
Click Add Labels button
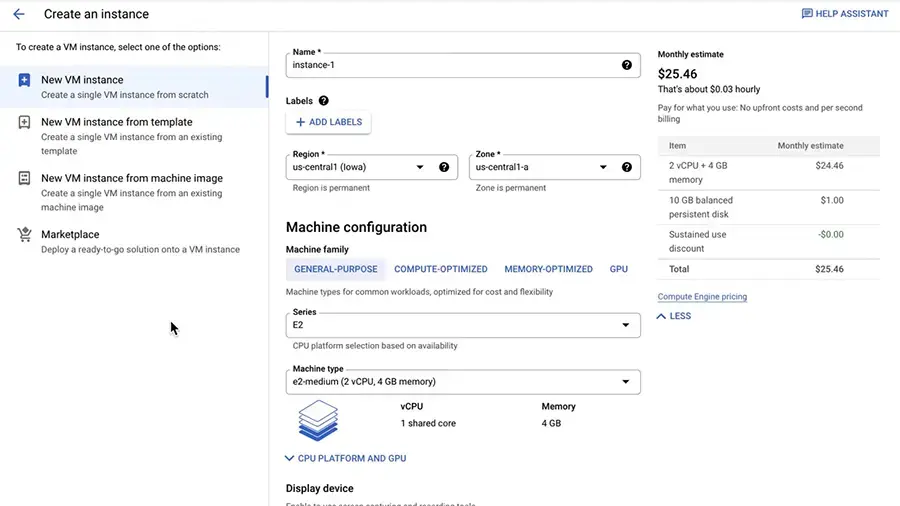[x=328, y=122]
